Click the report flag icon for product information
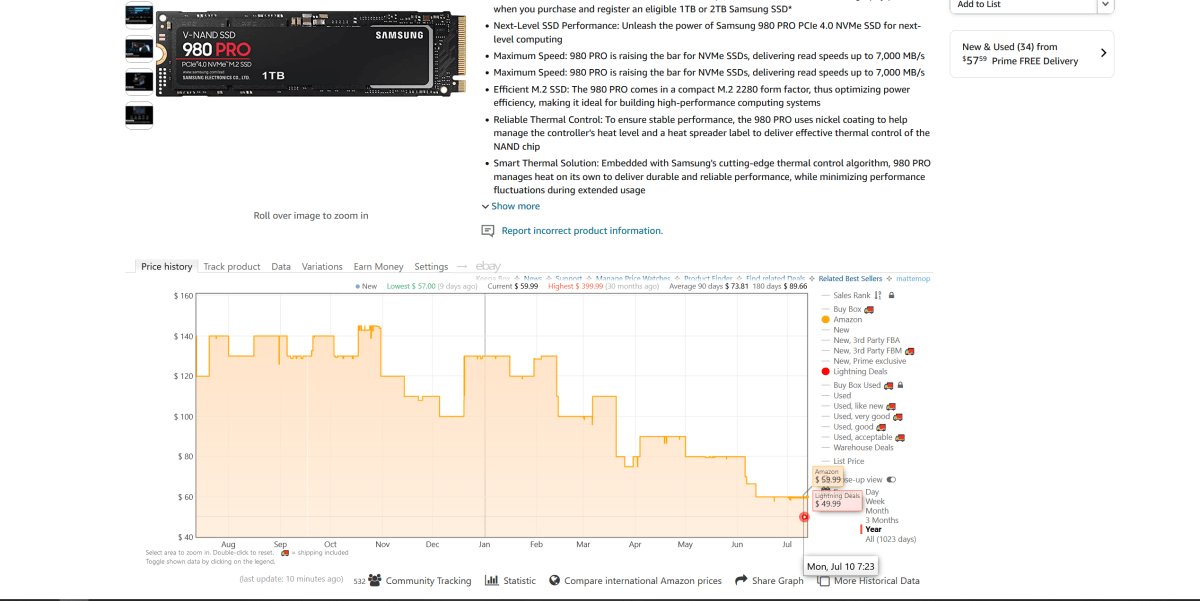Image resolution: width=1200 pixels, height=601 pixels. [x=488, y=231]
